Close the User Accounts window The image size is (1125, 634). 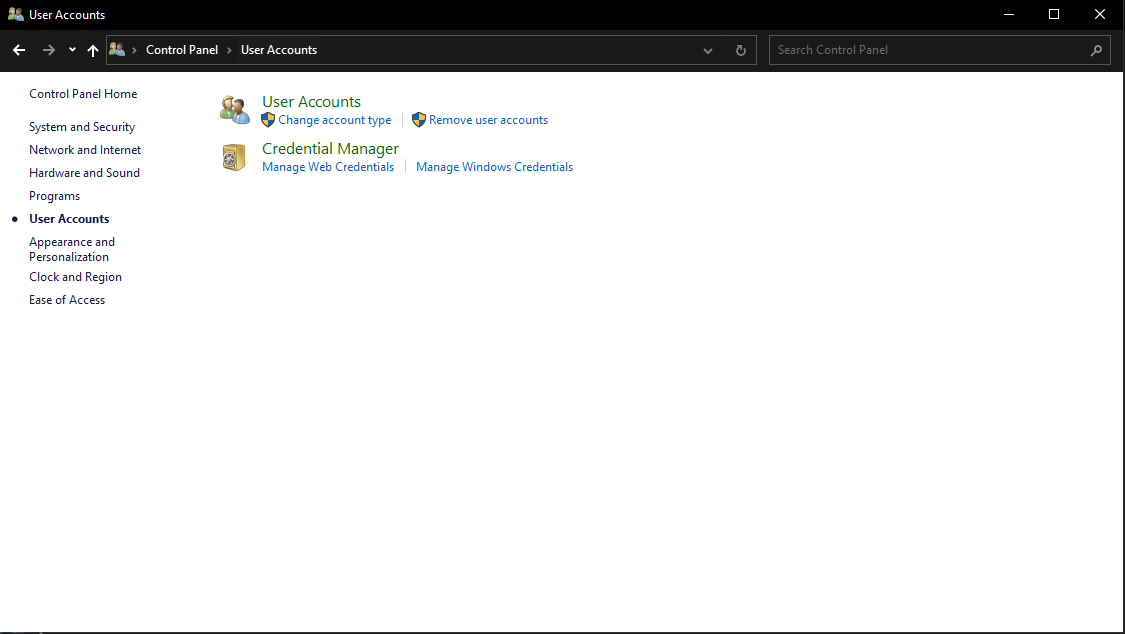[1100, 14]
